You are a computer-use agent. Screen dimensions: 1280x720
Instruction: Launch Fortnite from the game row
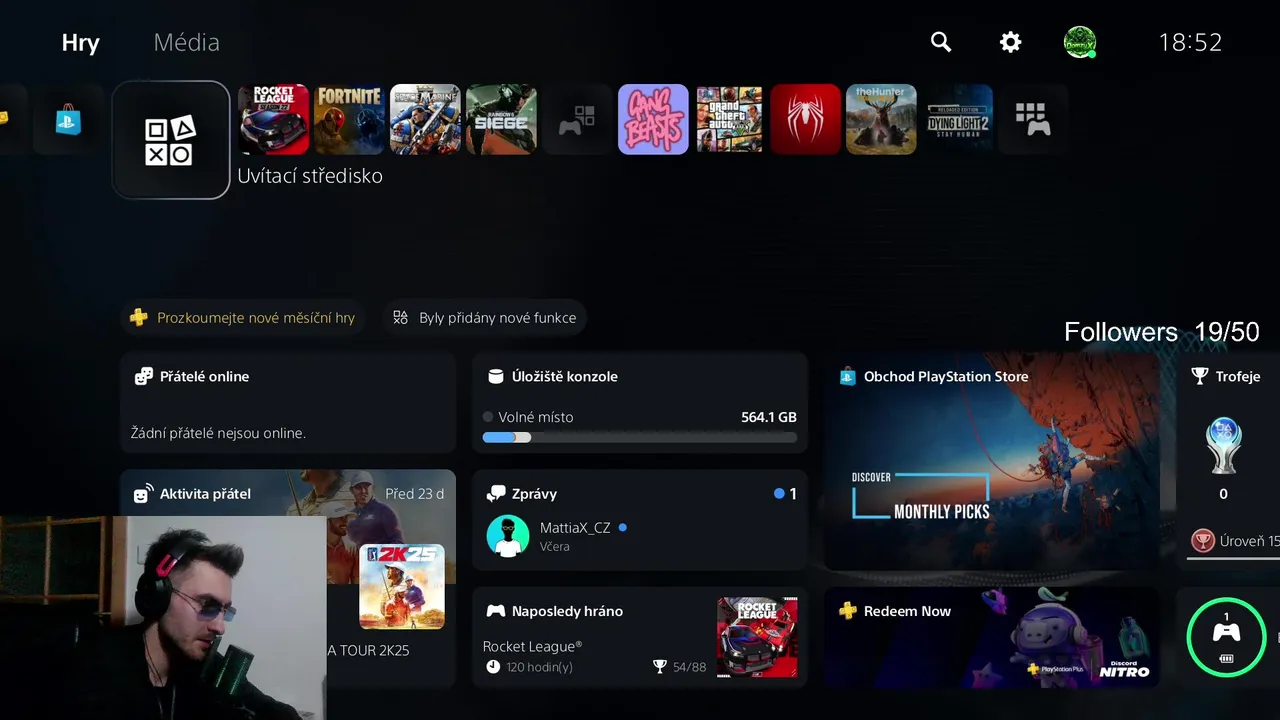(x=350, y=119)
